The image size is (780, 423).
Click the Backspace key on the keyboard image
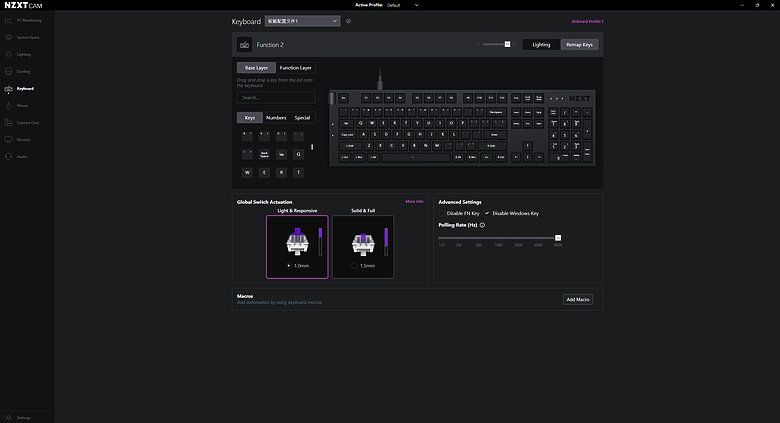(496, 112)
